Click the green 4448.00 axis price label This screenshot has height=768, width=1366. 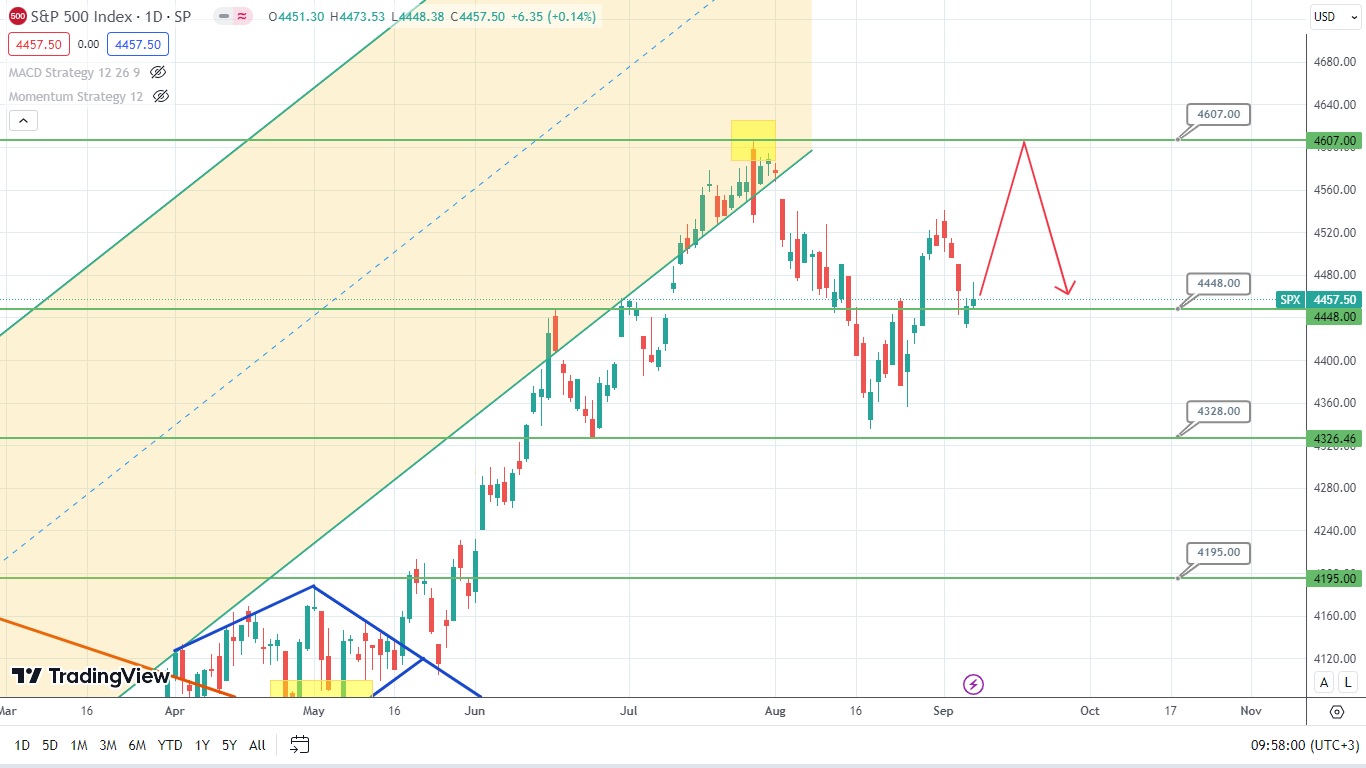(1335, 316)
